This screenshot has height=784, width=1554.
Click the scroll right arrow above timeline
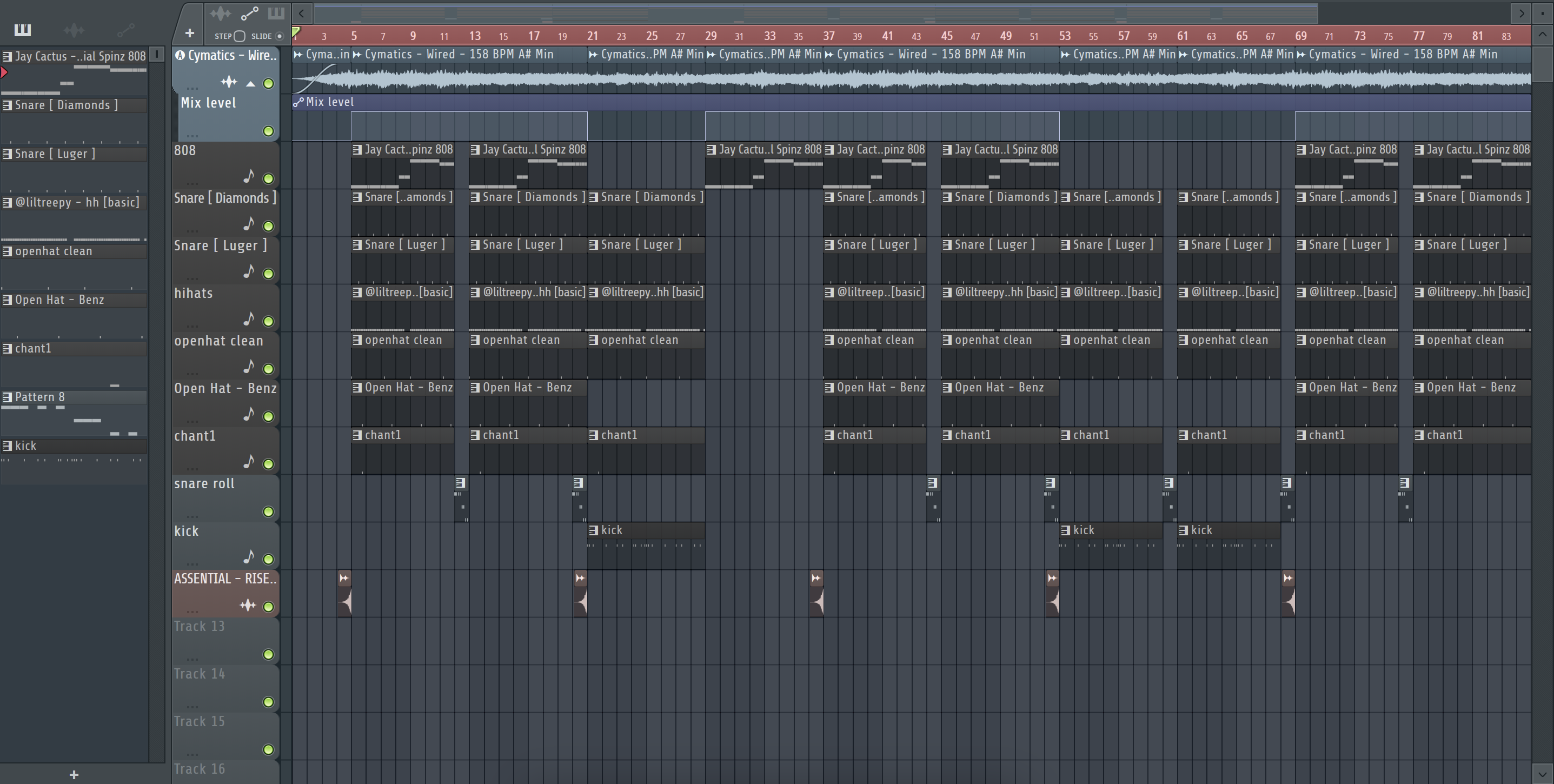pos(1522,12)
